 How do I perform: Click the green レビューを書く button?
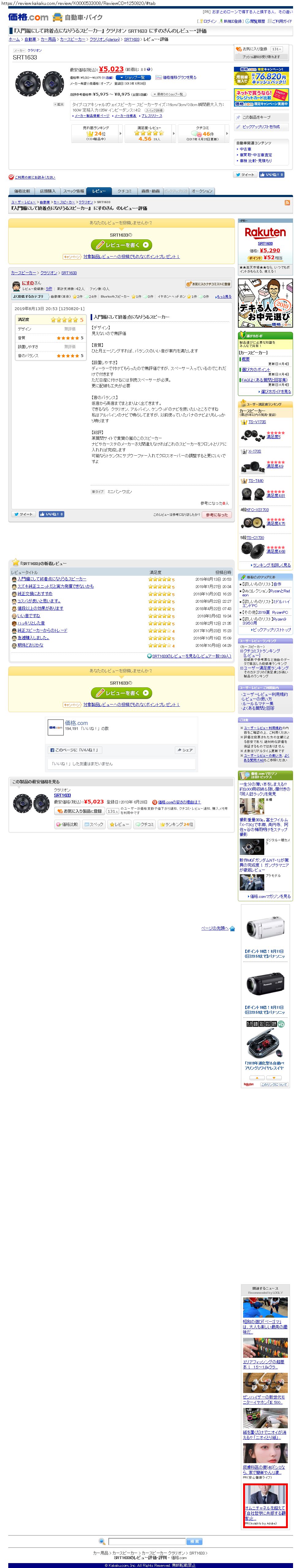122,245
